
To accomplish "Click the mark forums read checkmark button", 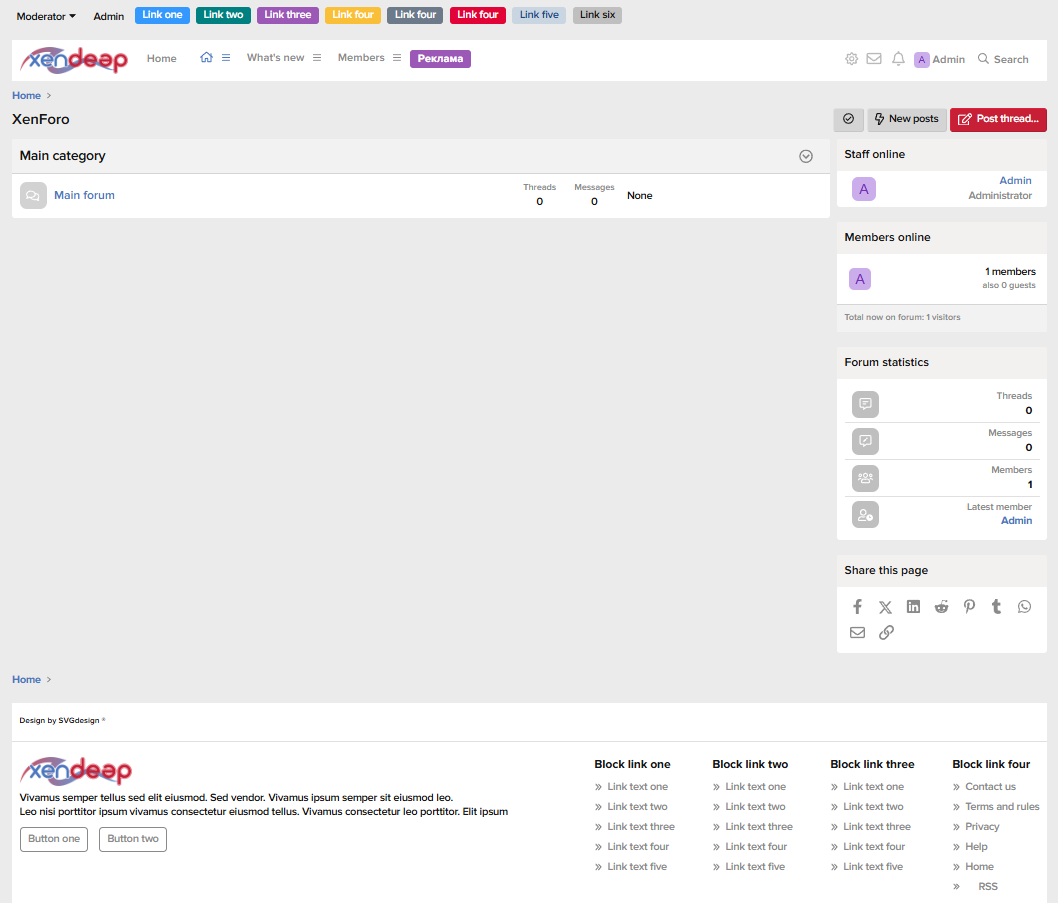I will coord(848,119).
